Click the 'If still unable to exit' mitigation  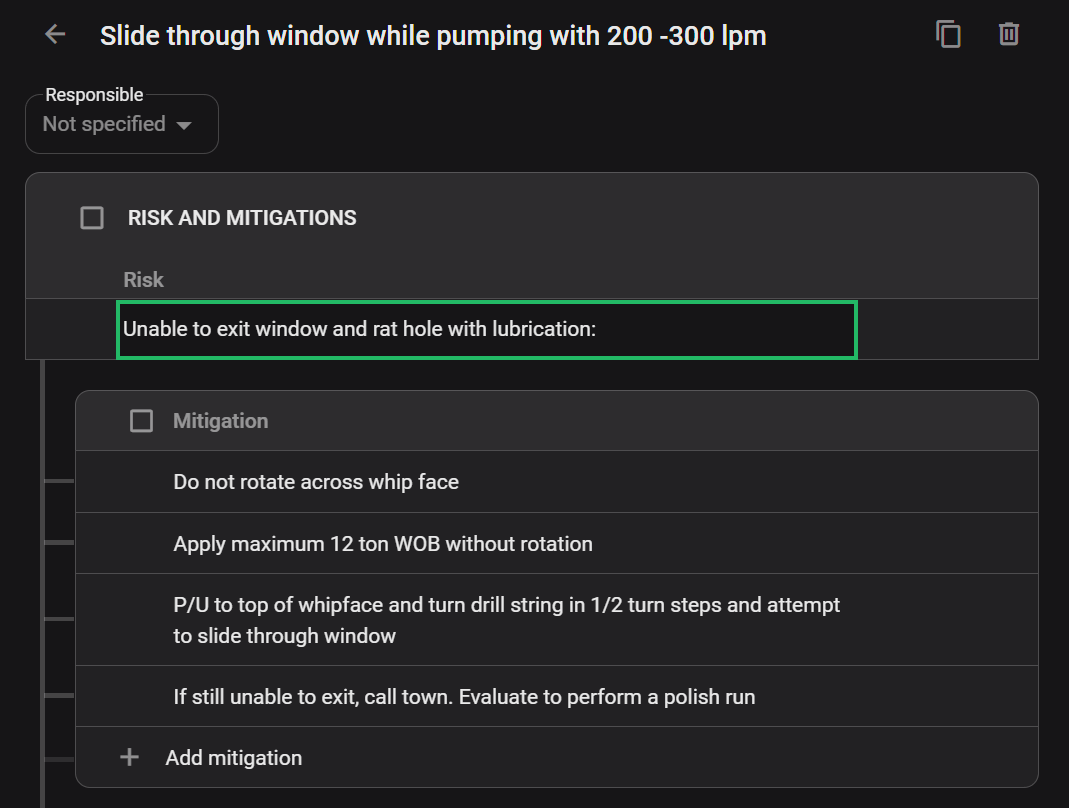[464, 696]
